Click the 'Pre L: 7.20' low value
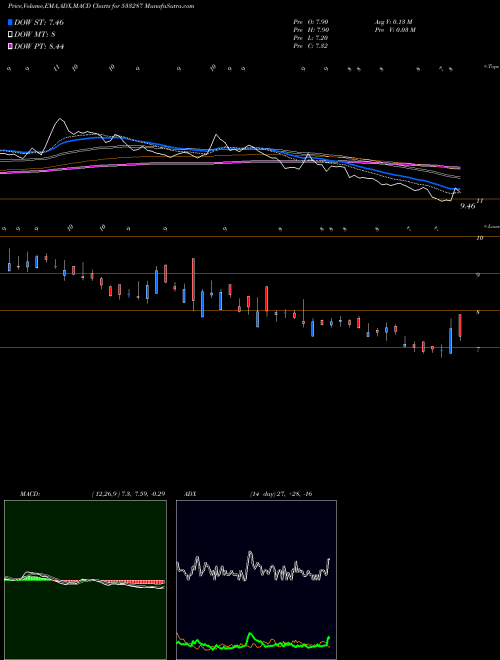The width and height of the screenshot is (500, 660). pos(311,38)
